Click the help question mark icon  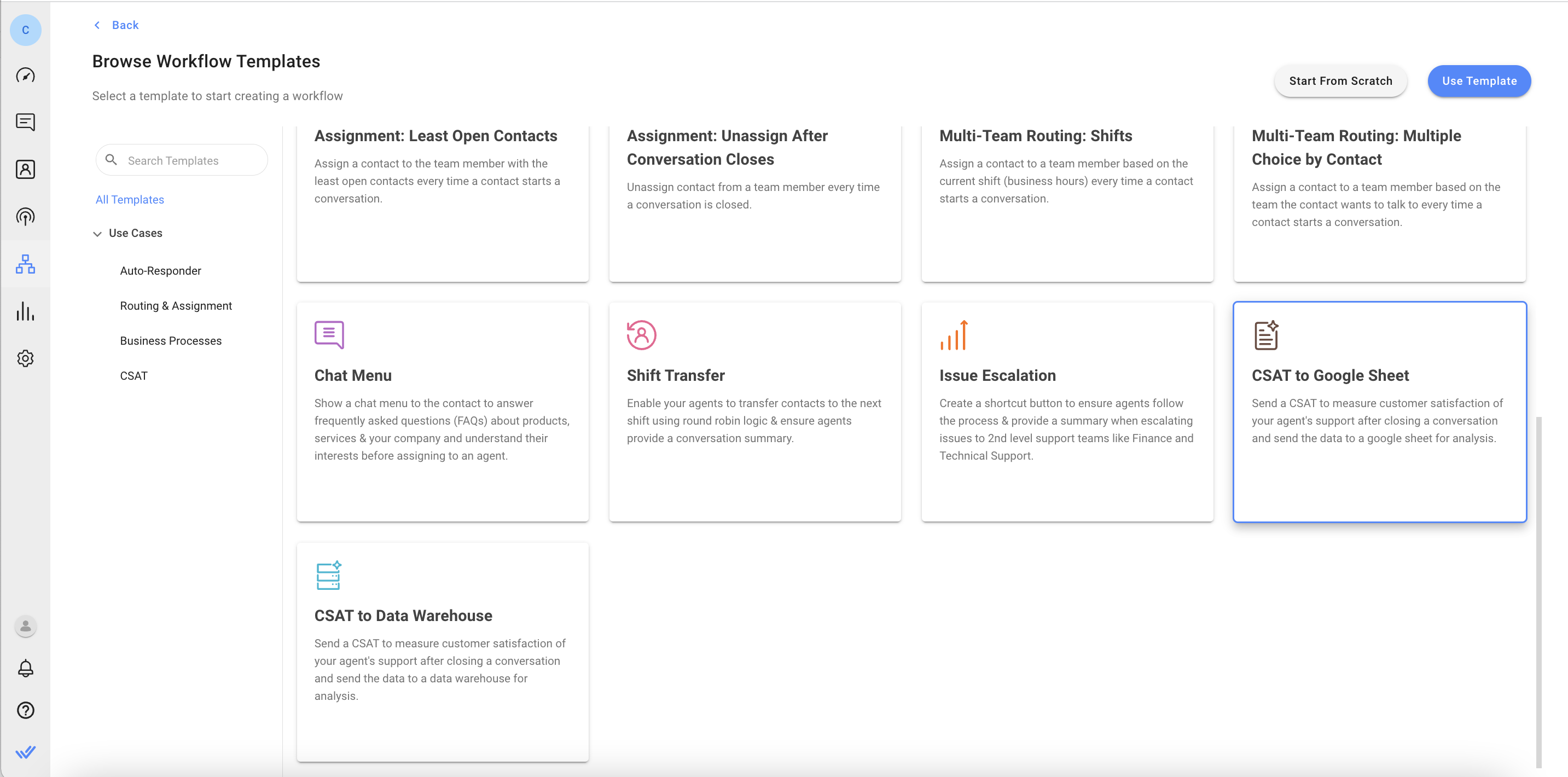pyautogui.click(x=25, y=710)
